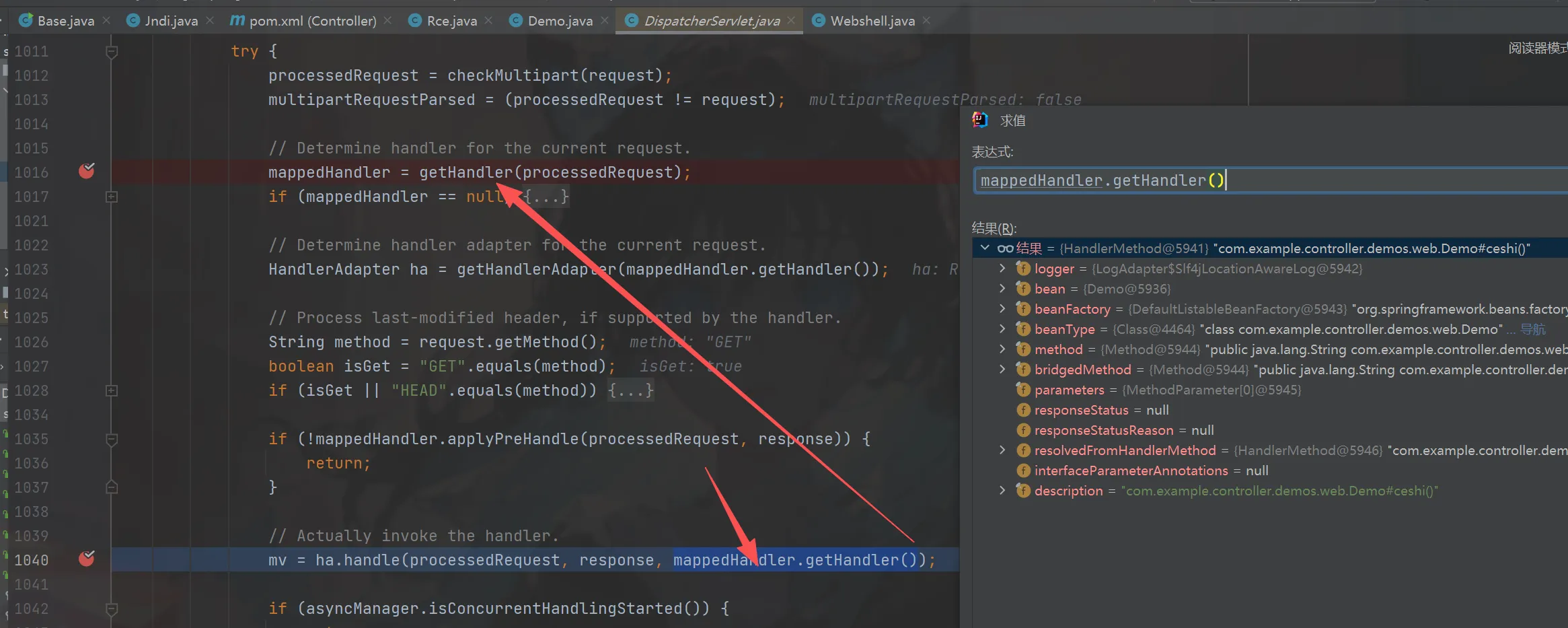
Task: Toggle the breakpoint on line 1016
Action: tap(86, 172)
